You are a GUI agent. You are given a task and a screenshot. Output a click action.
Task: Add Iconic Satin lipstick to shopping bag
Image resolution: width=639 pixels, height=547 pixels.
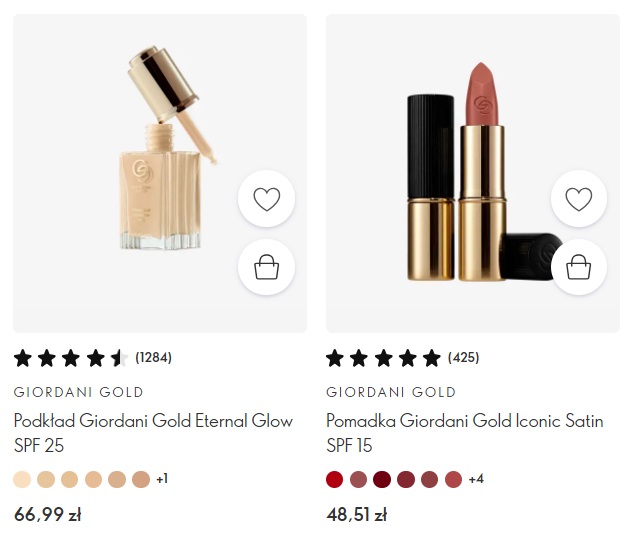pyautogui.click(x=579, y=267)
